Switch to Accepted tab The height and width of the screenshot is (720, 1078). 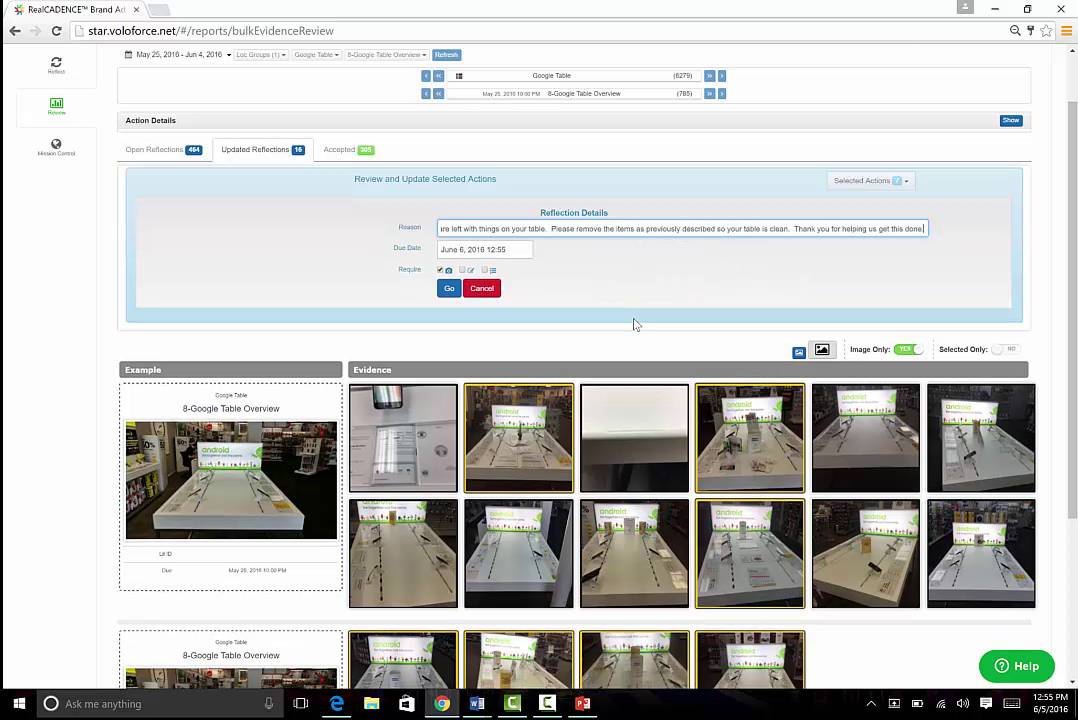click(349, 149)
